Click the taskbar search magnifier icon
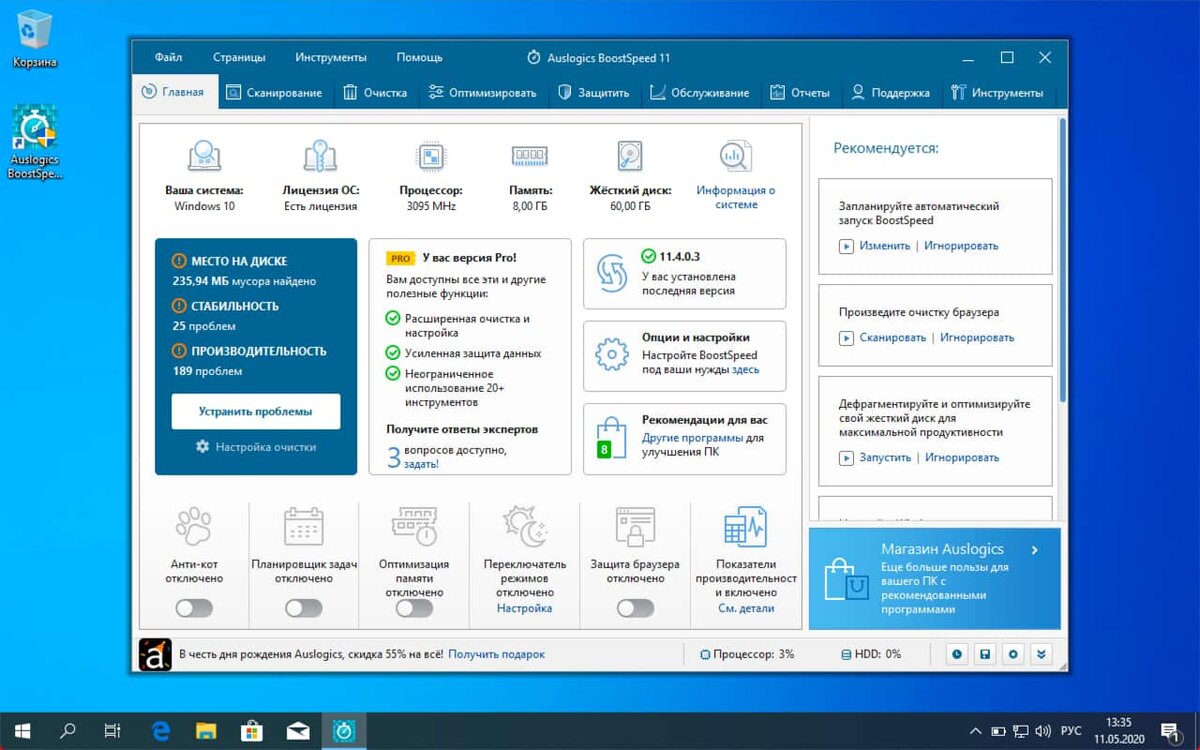Screen dimensions: 1200x750 (x=68, y=731)
